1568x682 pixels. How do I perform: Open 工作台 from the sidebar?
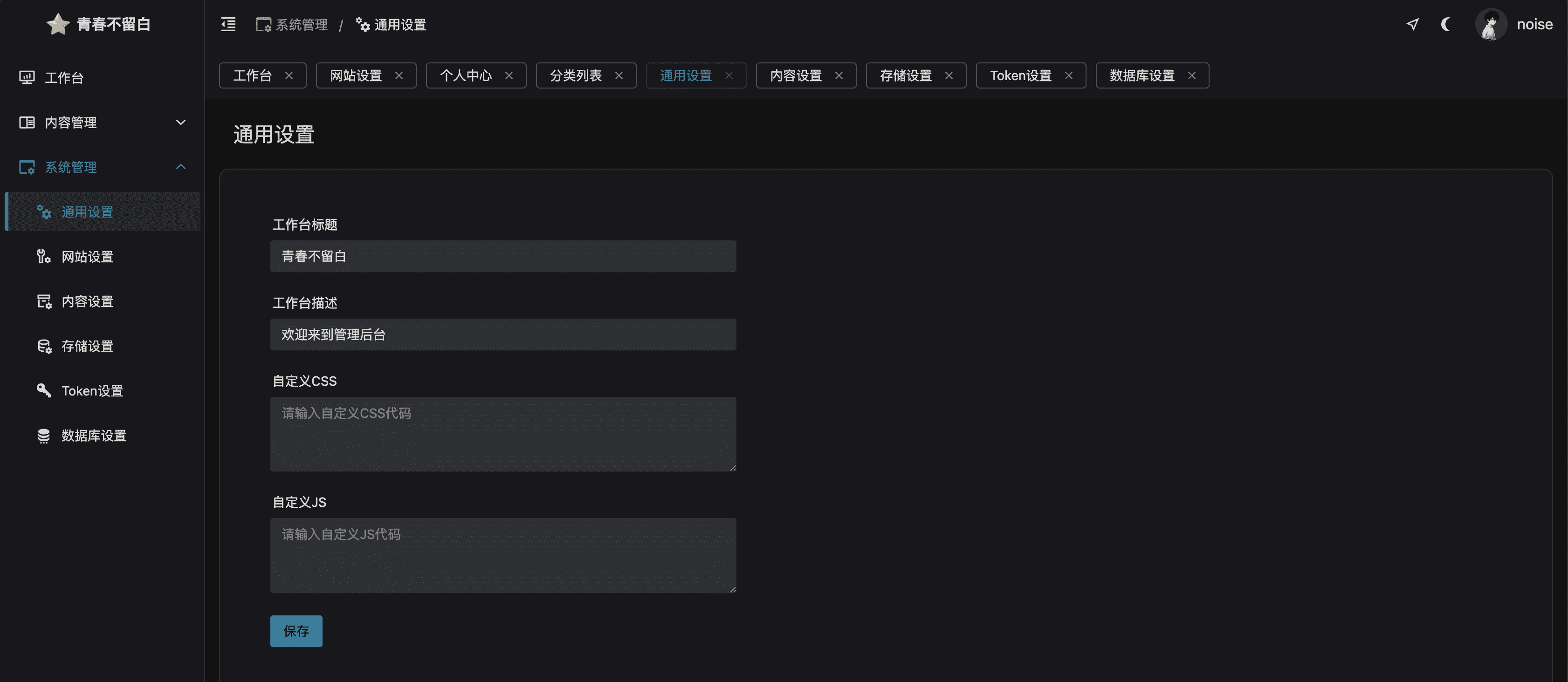click(64, 78)
